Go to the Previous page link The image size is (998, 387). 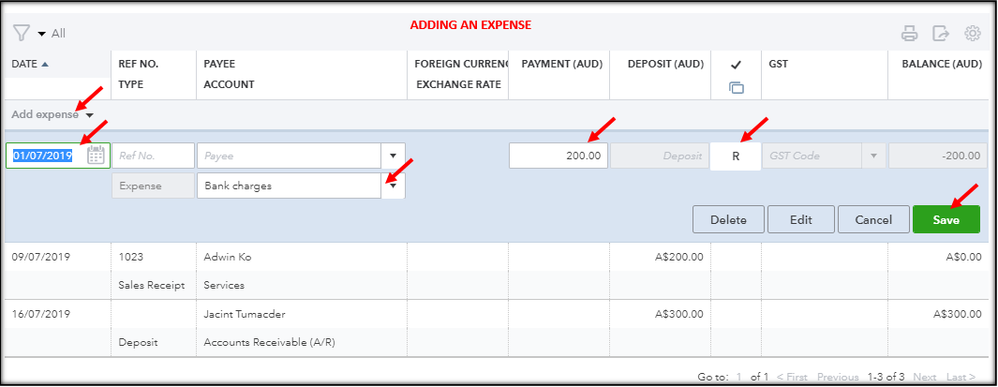pos(838,377)
